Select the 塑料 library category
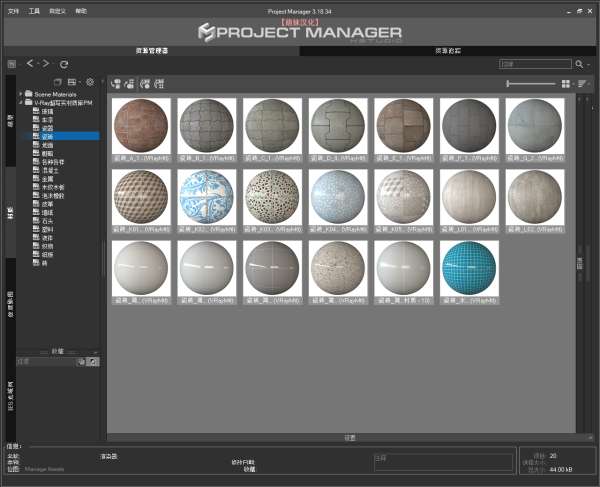 [47, 230]
